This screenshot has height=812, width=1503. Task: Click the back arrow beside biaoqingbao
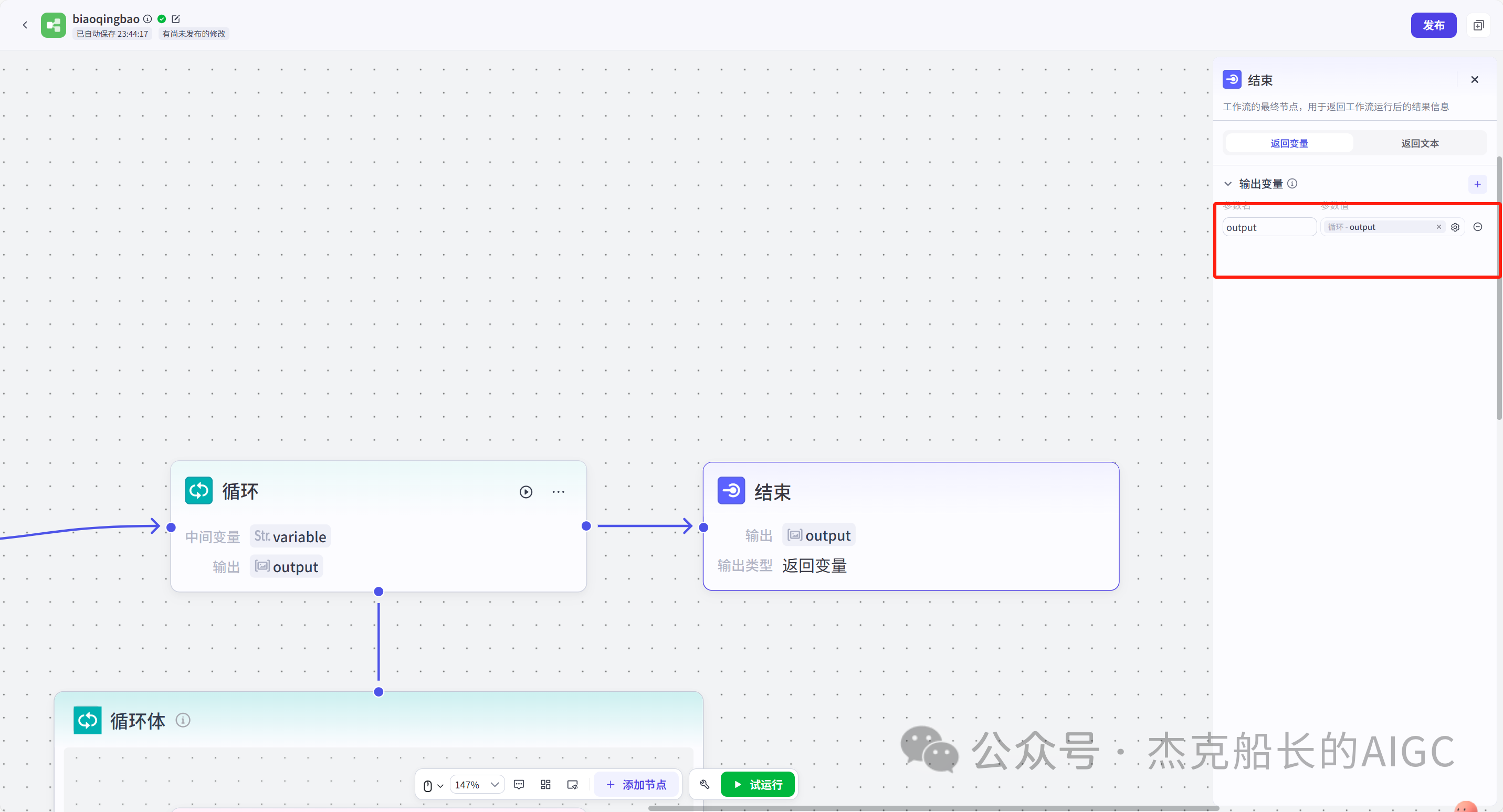(x=25, y=25)
